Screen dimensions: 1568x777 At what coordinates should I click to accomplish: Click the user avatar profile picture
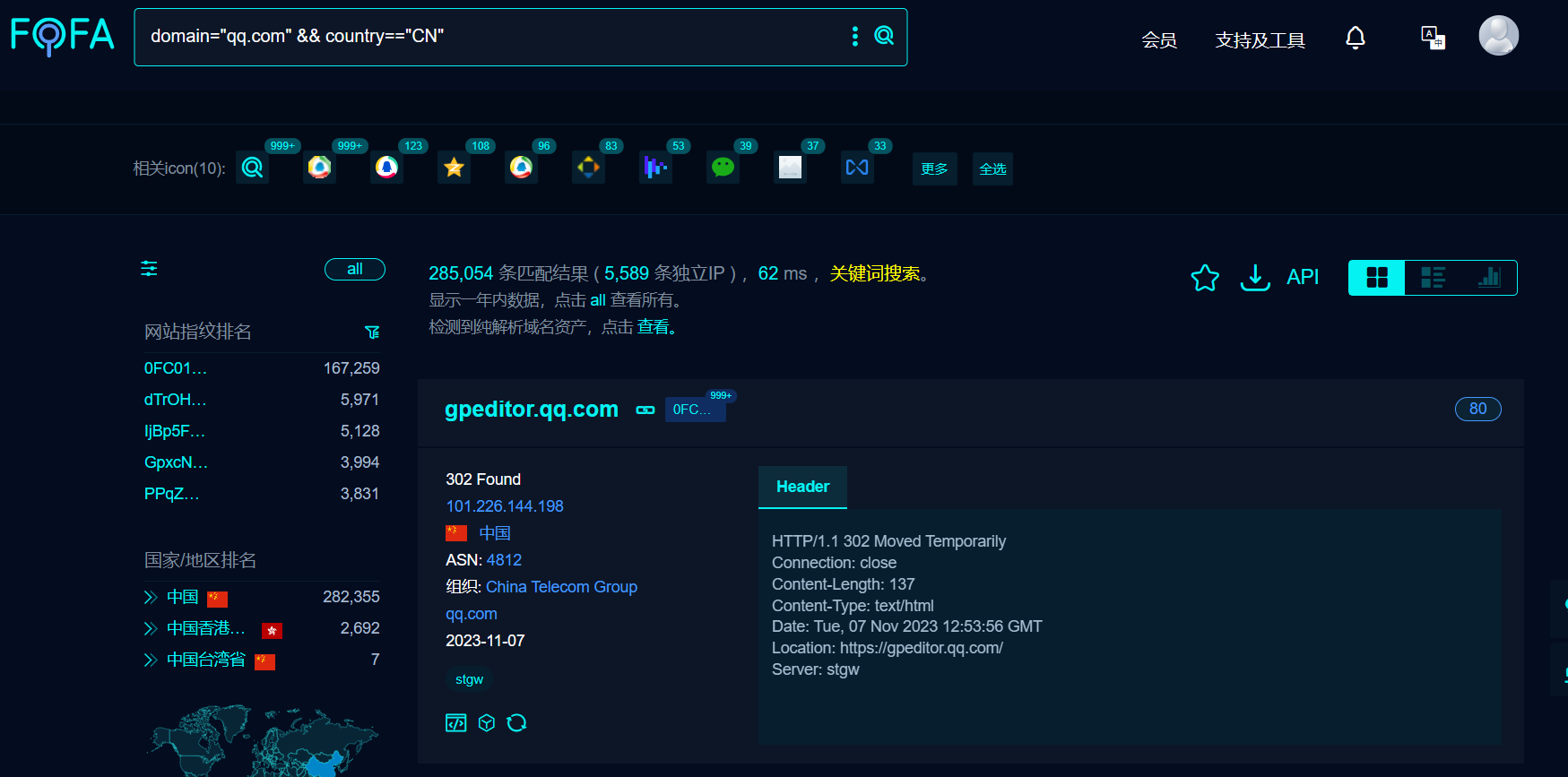point(1498,36)
